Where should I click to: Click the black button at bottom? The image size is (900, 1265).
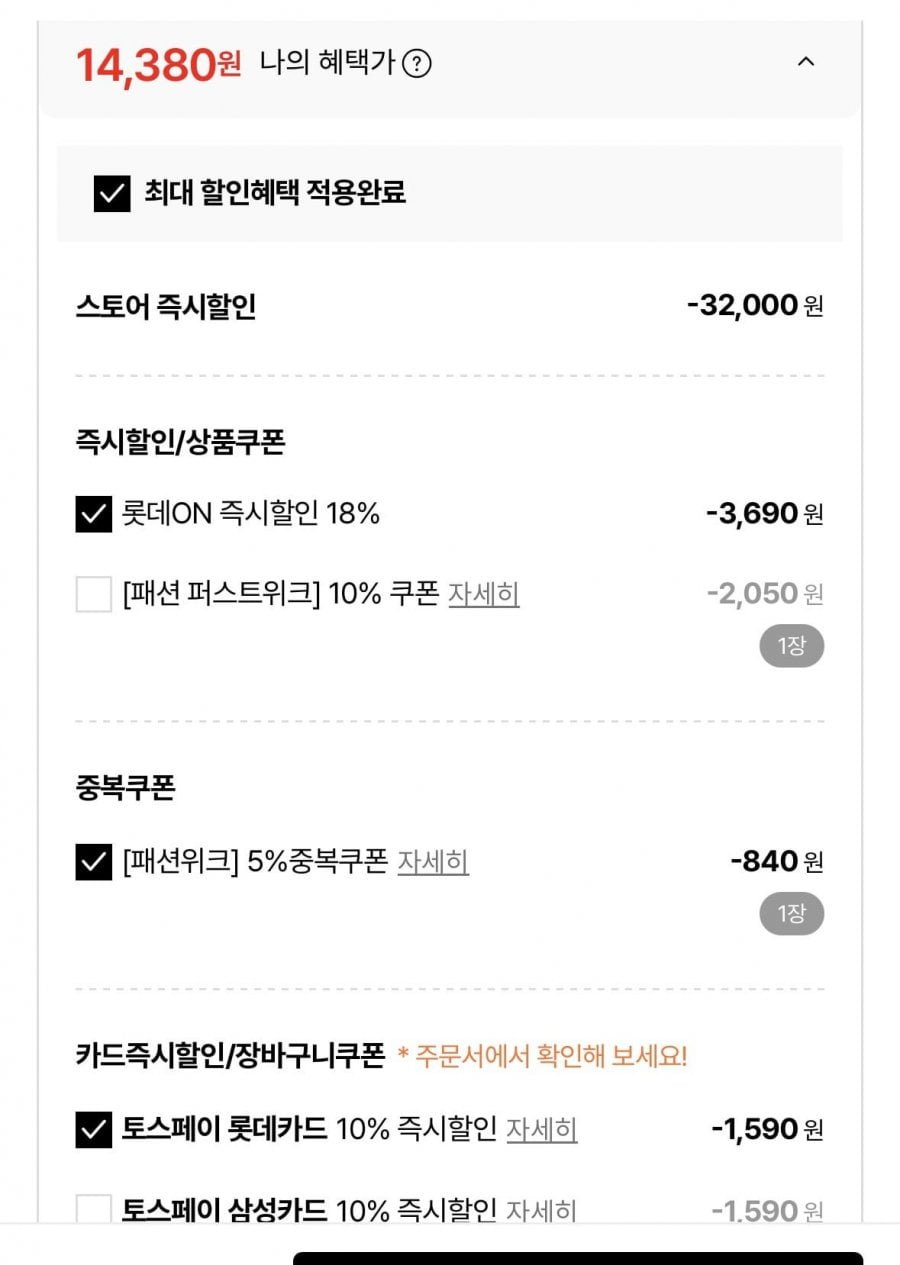point(578,1258)
